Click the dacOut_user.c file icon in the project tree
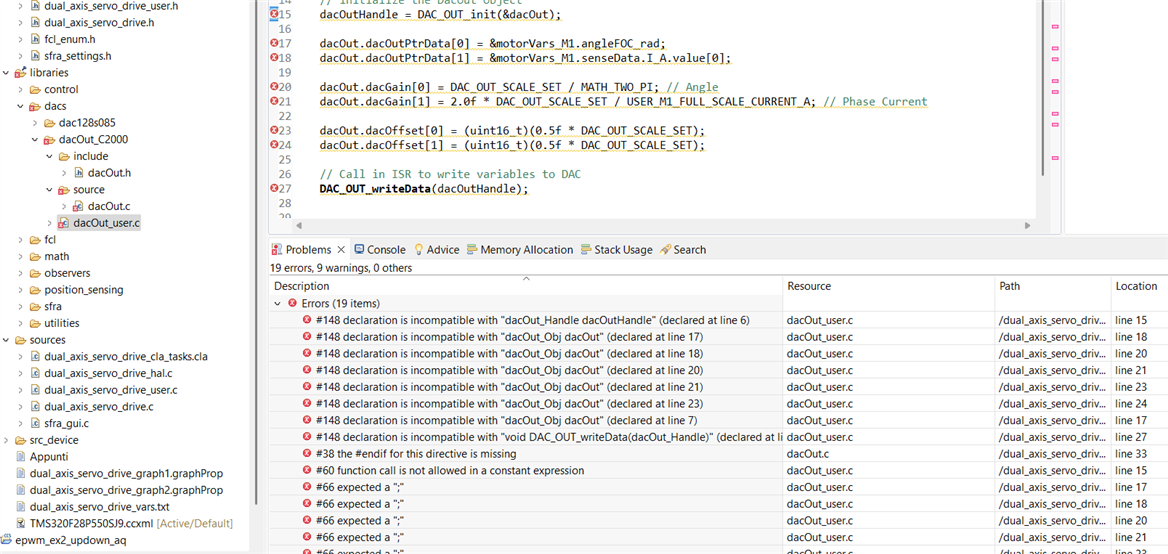Image resolution: width=1168 pixels, height=554 pixels. (x=63, y=223)
